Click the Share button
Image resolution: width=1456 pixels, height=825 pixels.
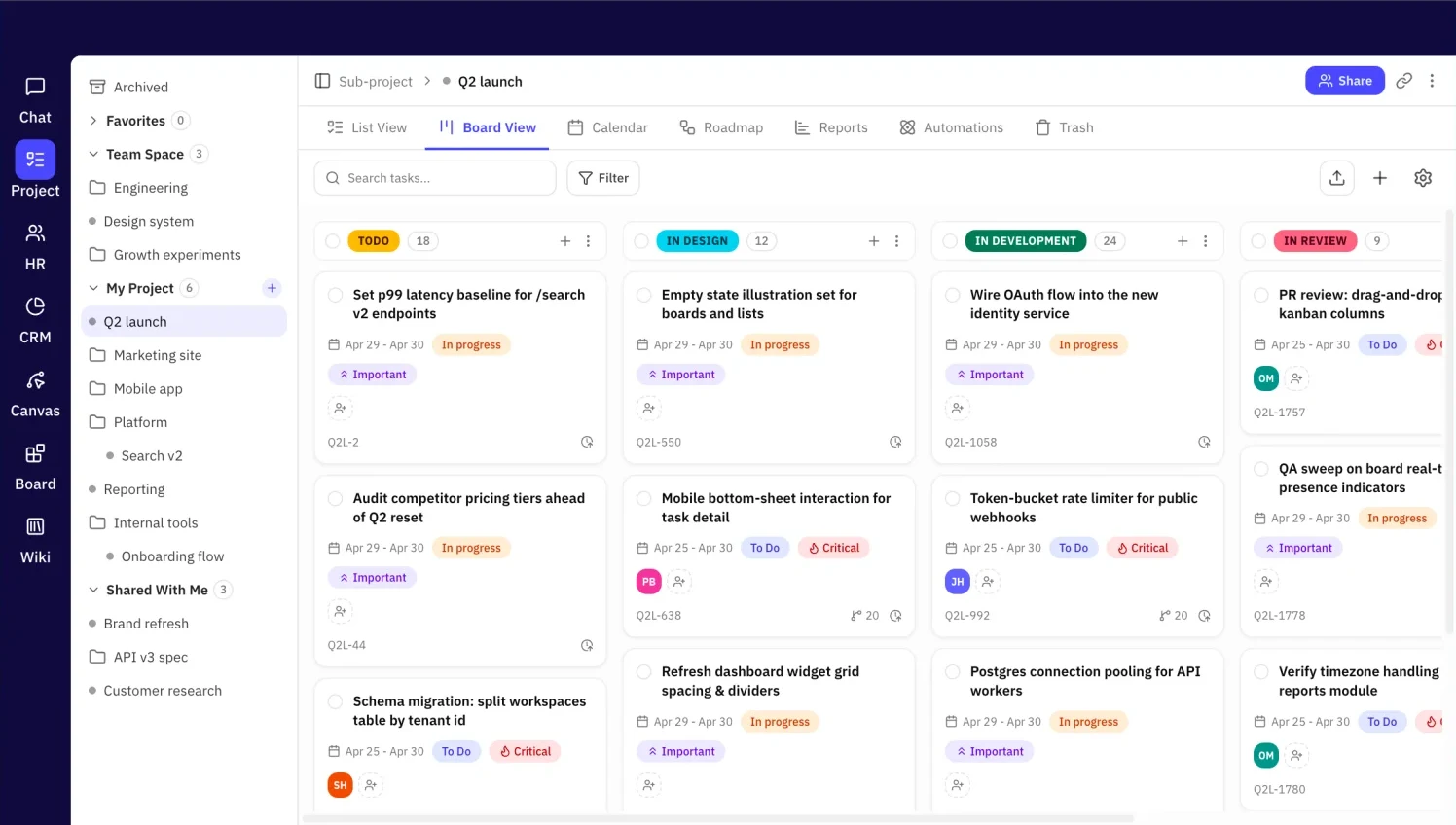point(1345,81)
